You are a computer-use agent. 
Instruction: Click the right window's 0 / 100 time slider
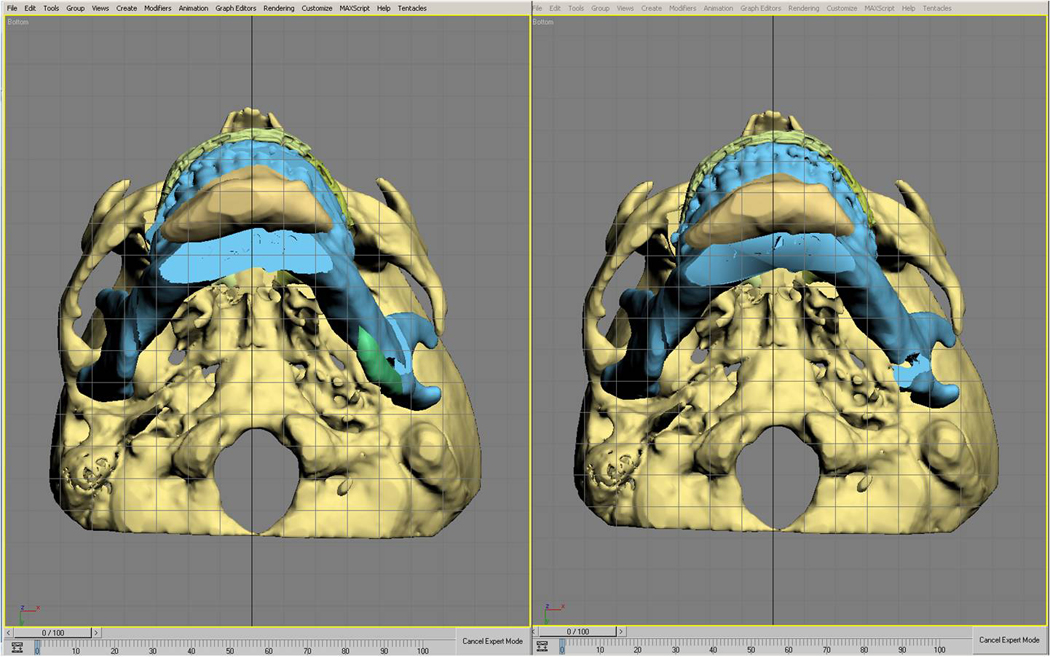[x=579, y=632]
